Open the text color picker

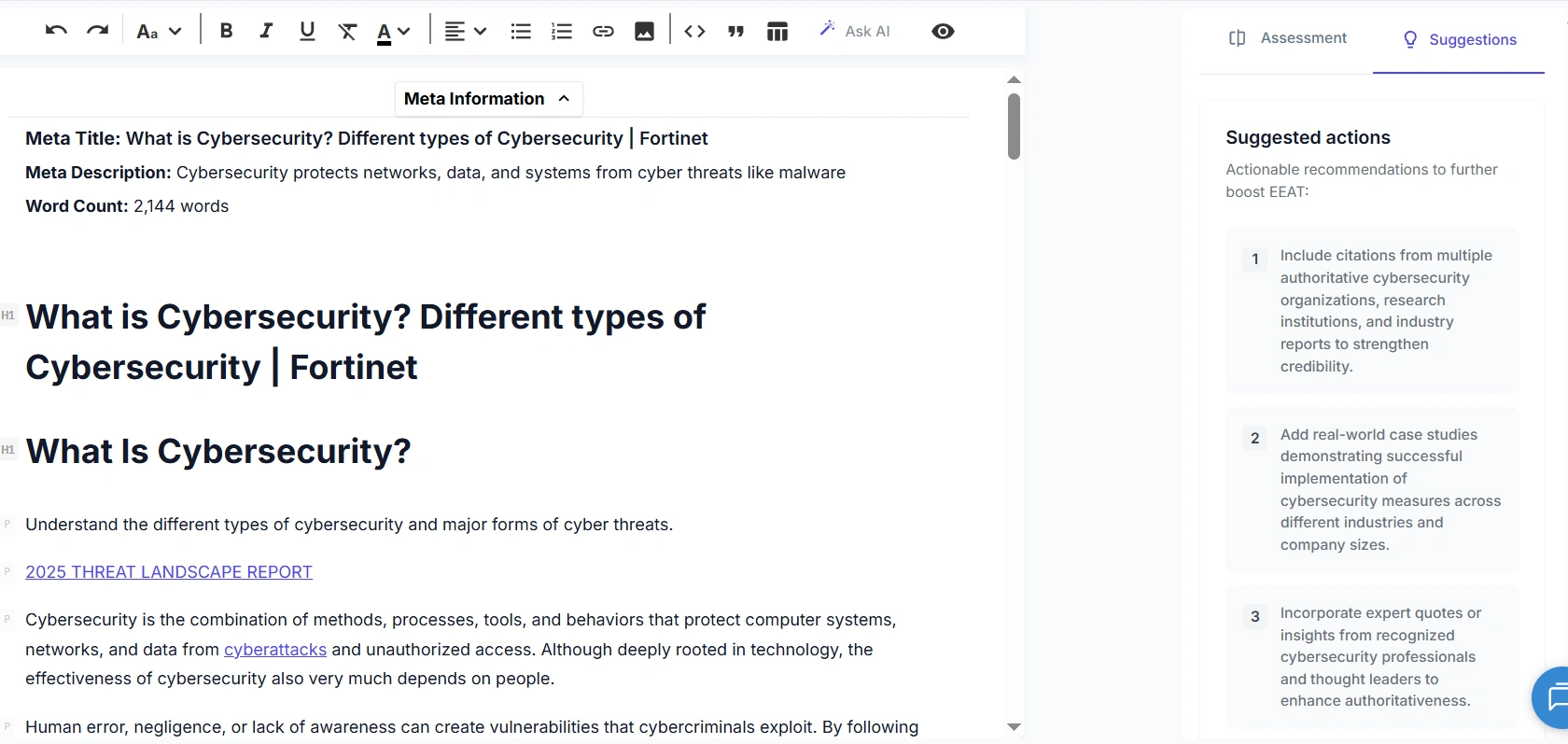(393, 32)
